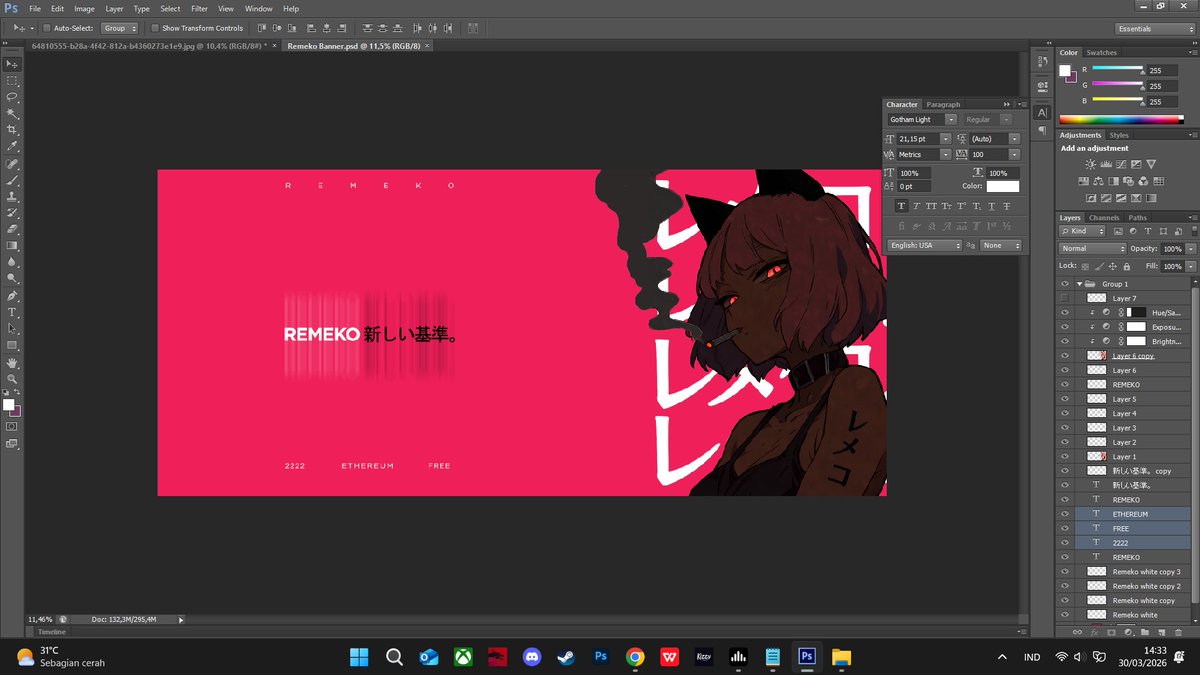The height and width of the screenshot is (675, 1200).
Task: Lock all with the padlock icon
Action: 1127,266
